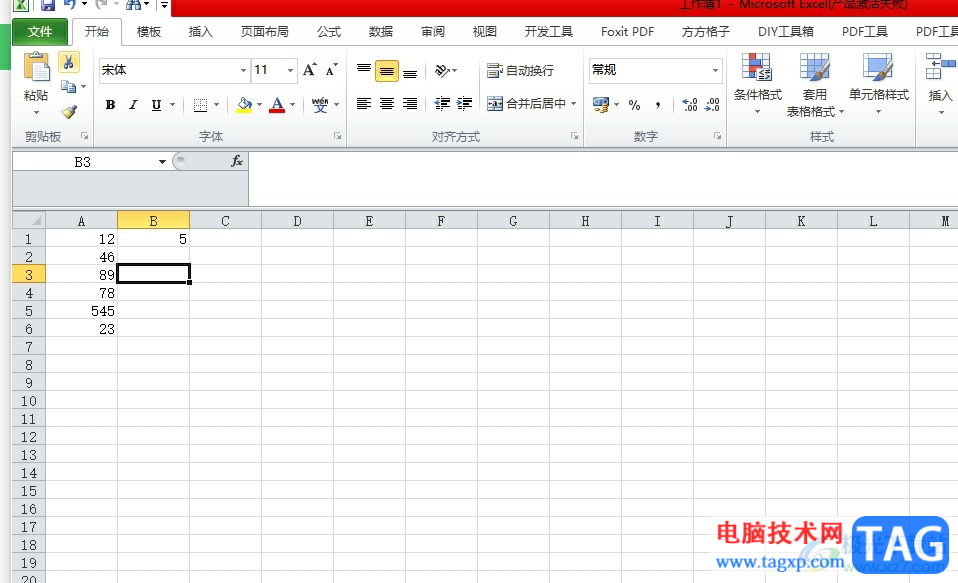Open the font name dropdown 宋体
Screen dimensions: 958x583
(x=244, y=70)
